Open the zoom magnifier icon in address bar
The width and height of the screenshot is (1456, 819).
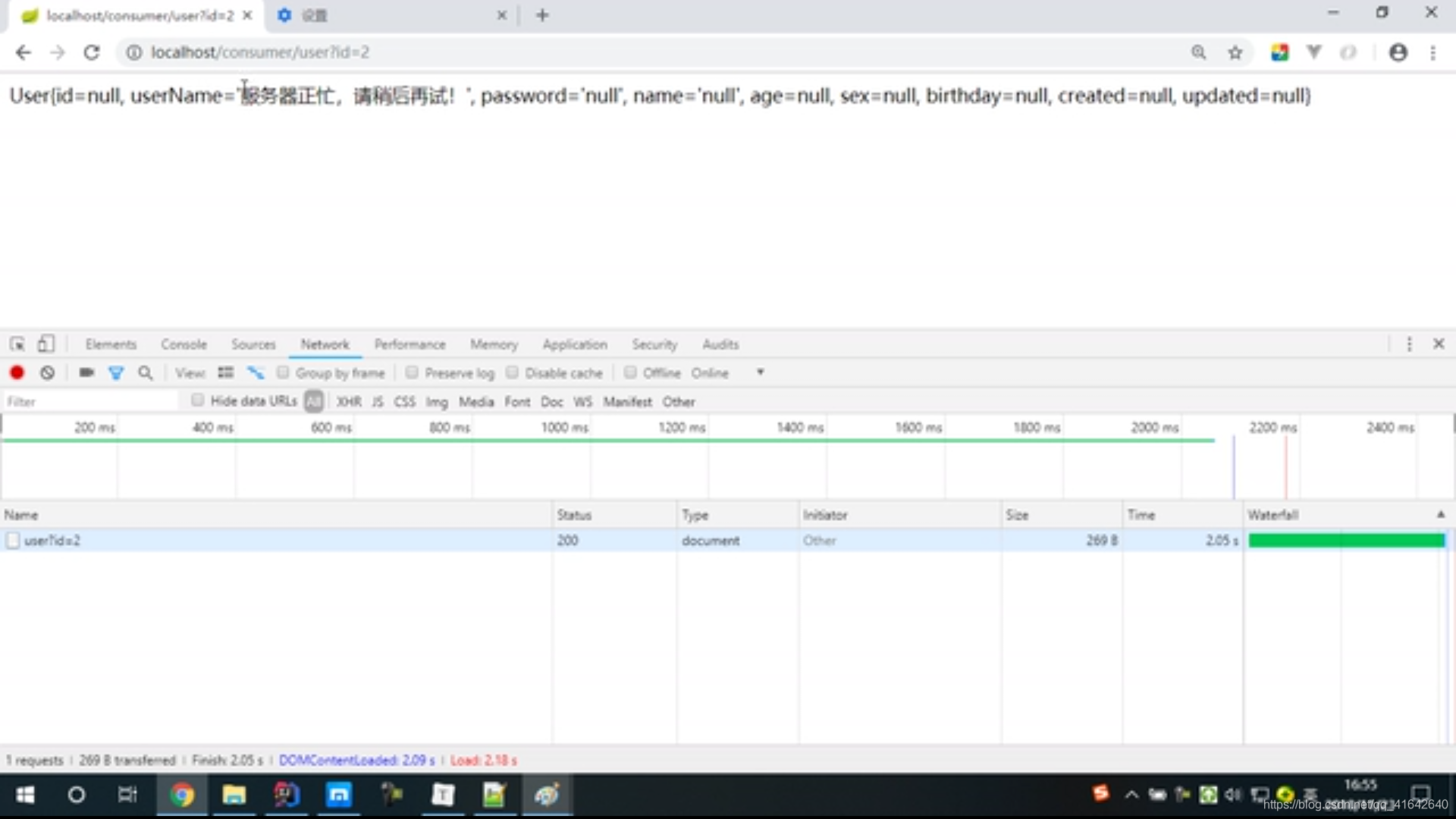pos(1198,52)
